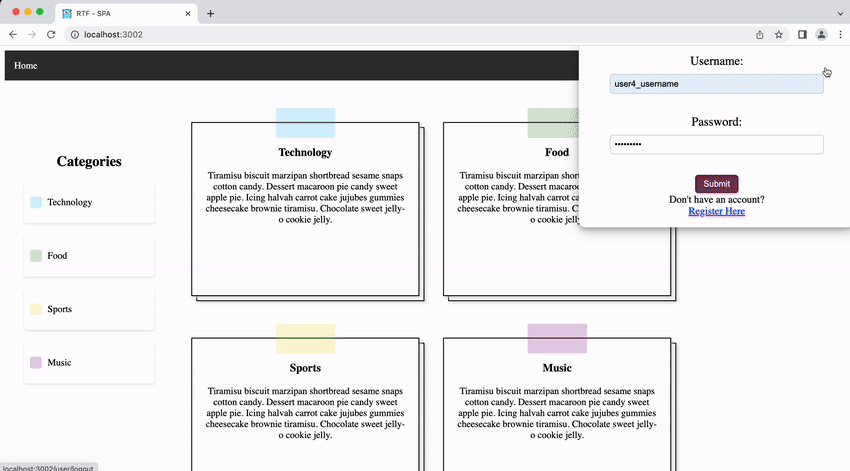The height and width of the screenshot is (471, 850).
Task: Open the Chrome profile avatar
Action: tap(821, 35)
